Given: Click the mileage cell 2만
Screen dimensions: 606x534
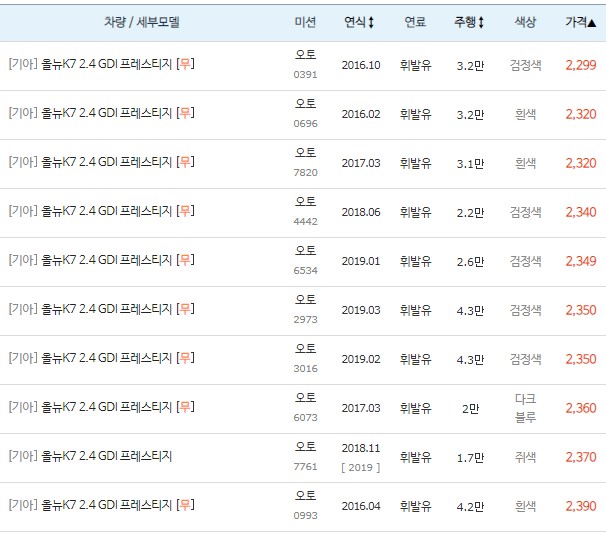Looking at the screenshot, I should pyautogui.click(x=470, y=409).
